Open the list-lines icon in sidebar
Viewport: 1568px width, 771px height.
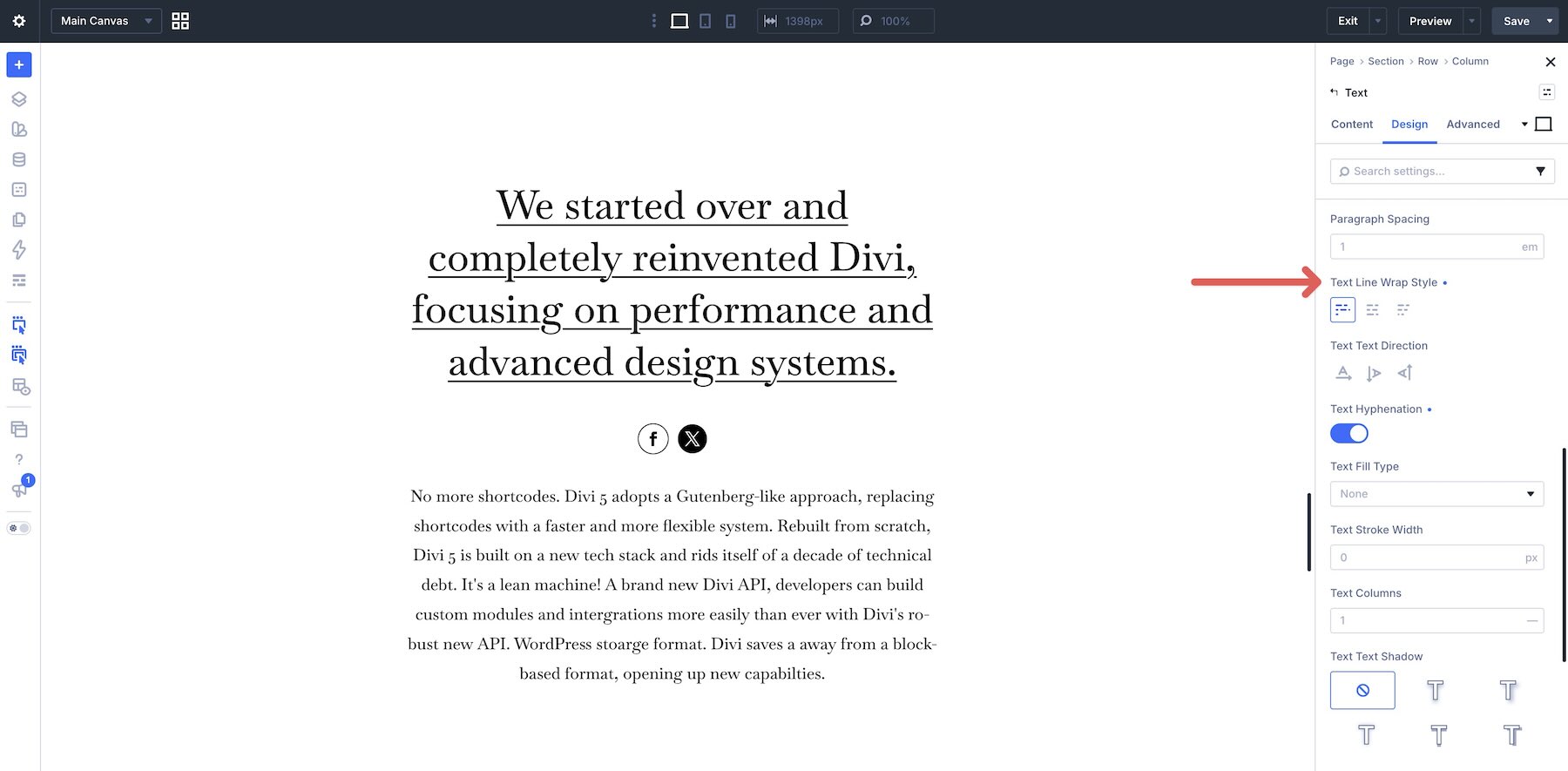click(x=19, y=281)
